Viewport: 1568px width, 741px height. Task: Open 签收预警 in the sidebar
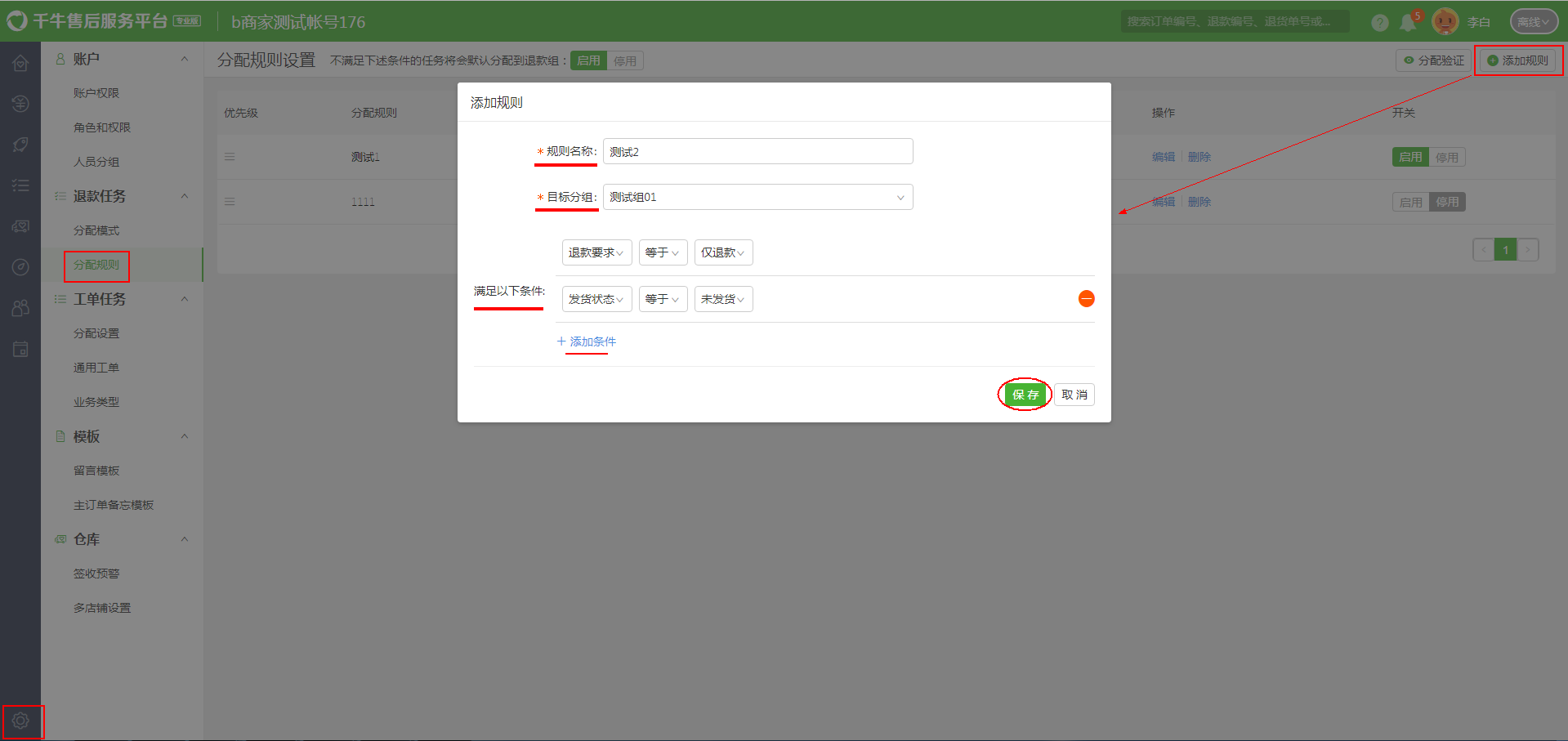click(x=96, y=574)
